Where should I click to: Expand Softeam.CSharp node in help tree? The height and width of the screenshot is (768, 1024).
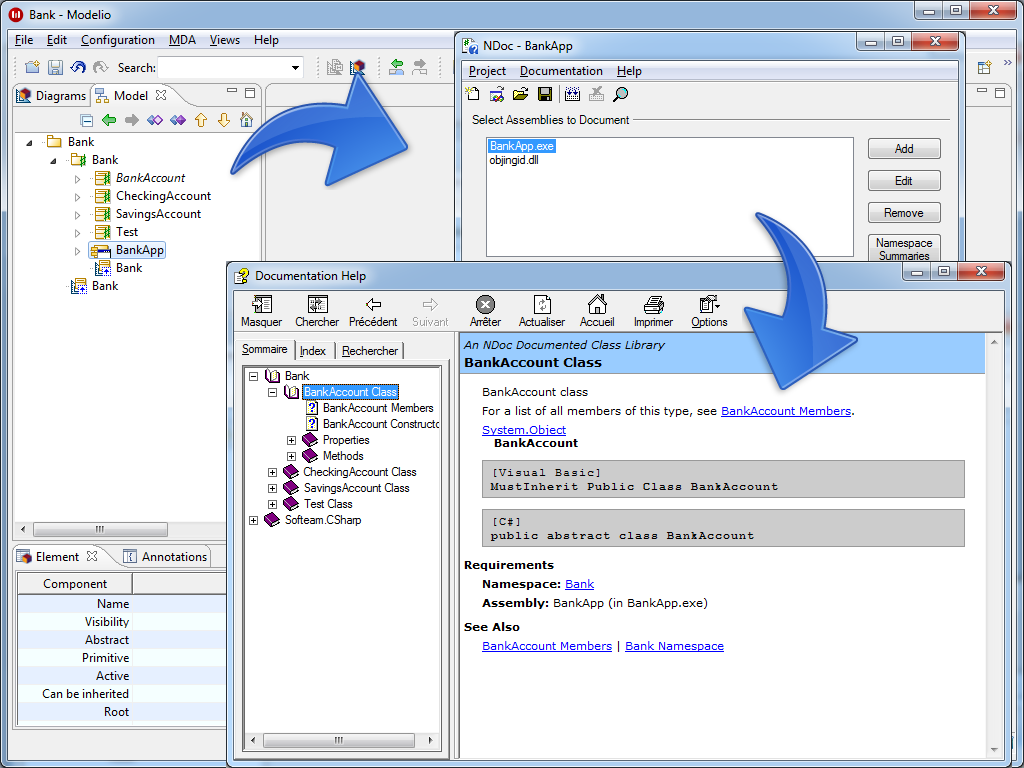[x=253, y=520]
